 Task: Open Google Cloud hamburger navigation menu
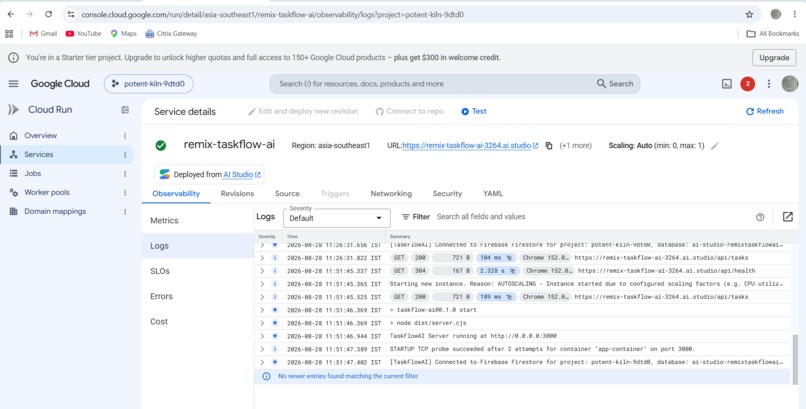[13, 84]
